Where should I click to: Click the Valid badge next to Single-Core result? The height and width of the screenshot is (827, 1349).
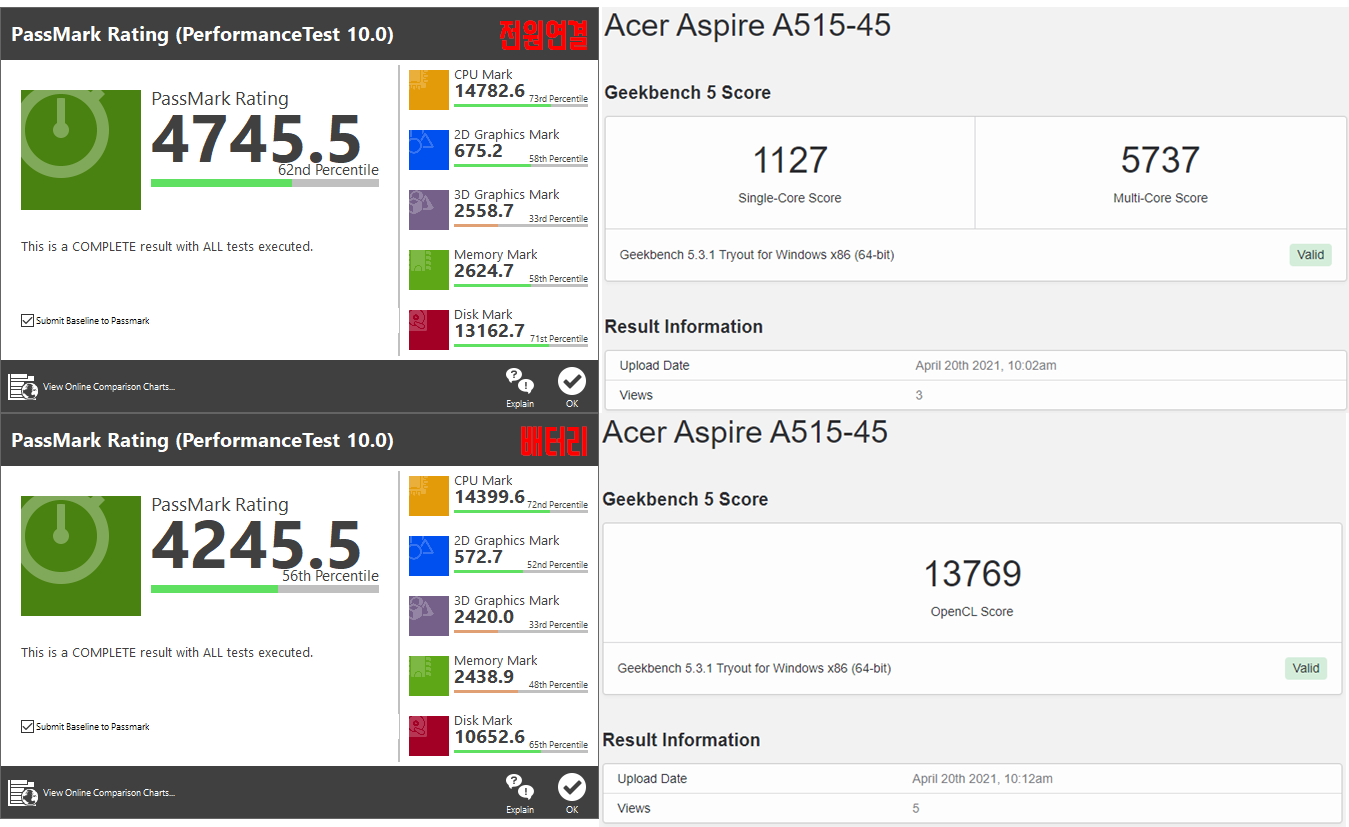1310,255
